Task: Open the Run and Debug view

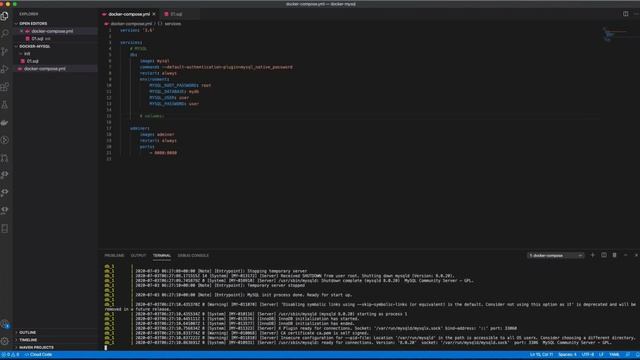Action: click(x=5, y=69)
